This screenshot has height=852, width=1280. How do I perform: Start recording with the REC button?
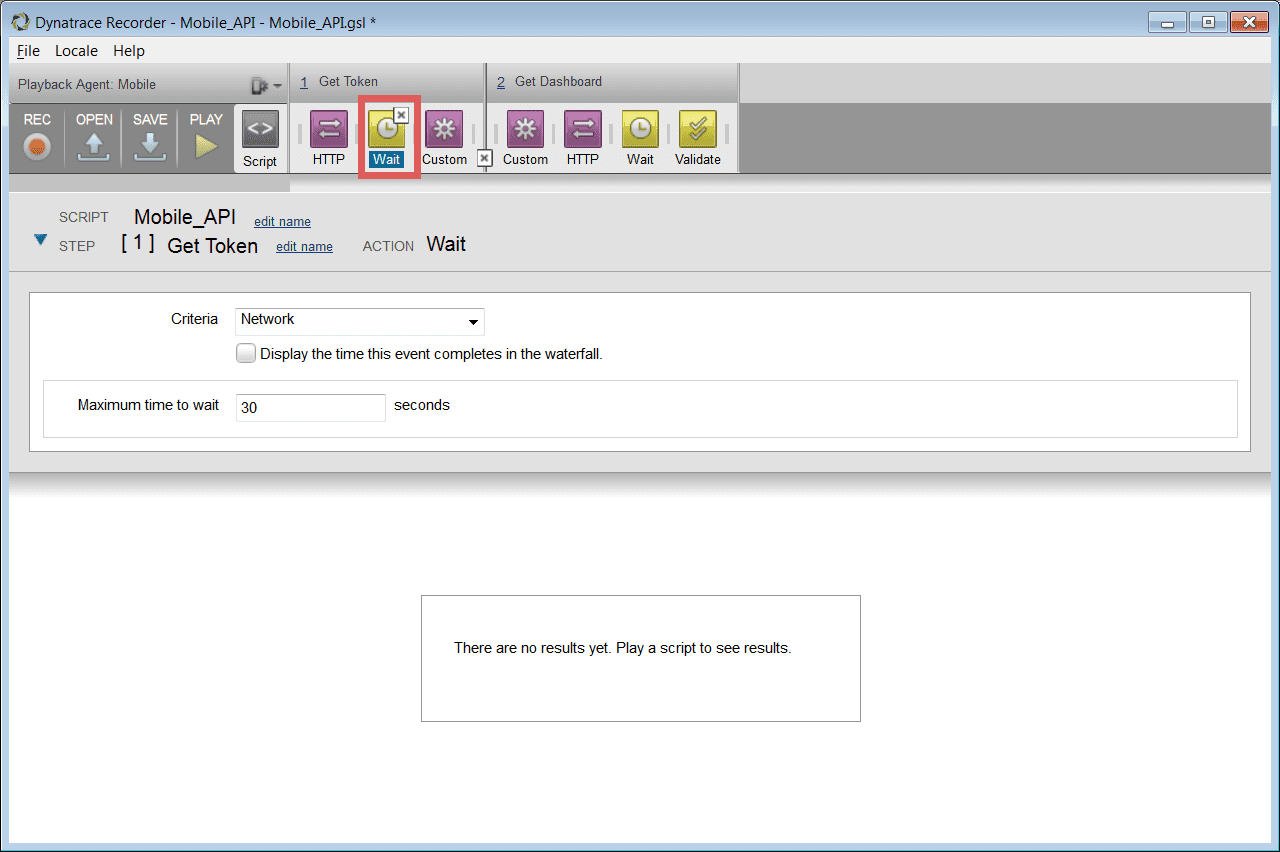tap(38, 137)
